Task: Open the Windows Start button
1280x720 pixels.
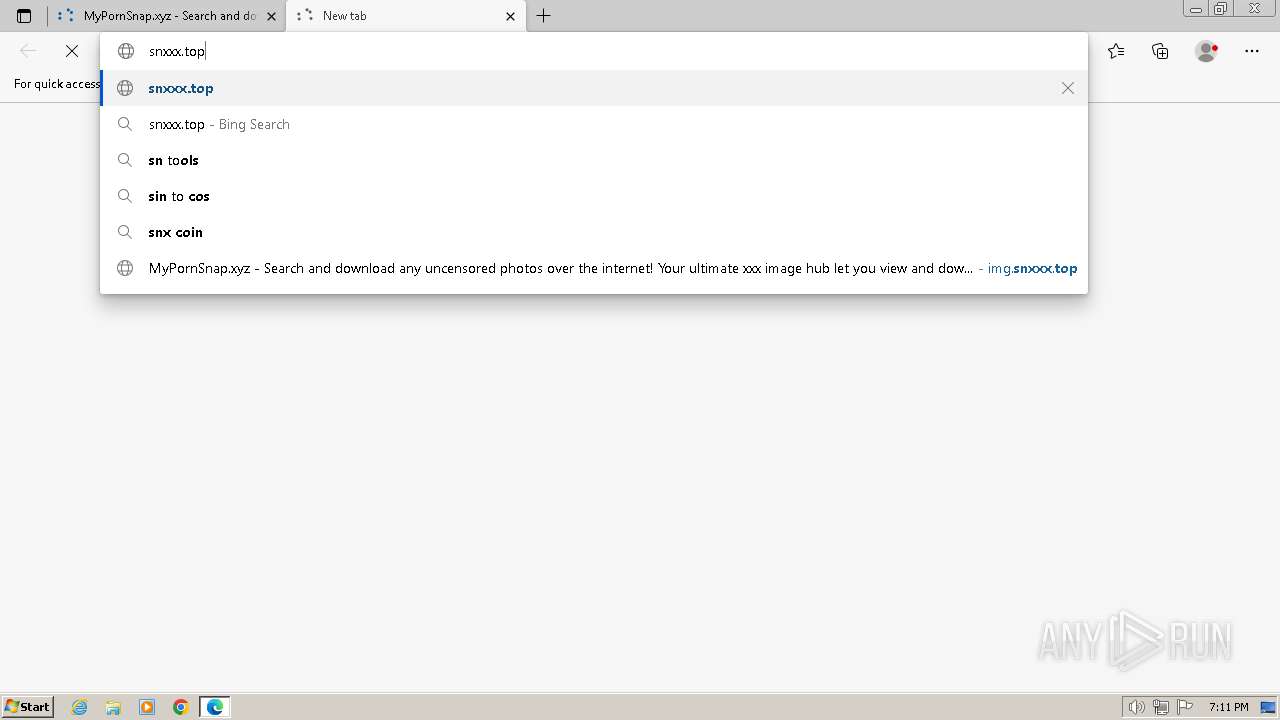Action: click(27, 707)
